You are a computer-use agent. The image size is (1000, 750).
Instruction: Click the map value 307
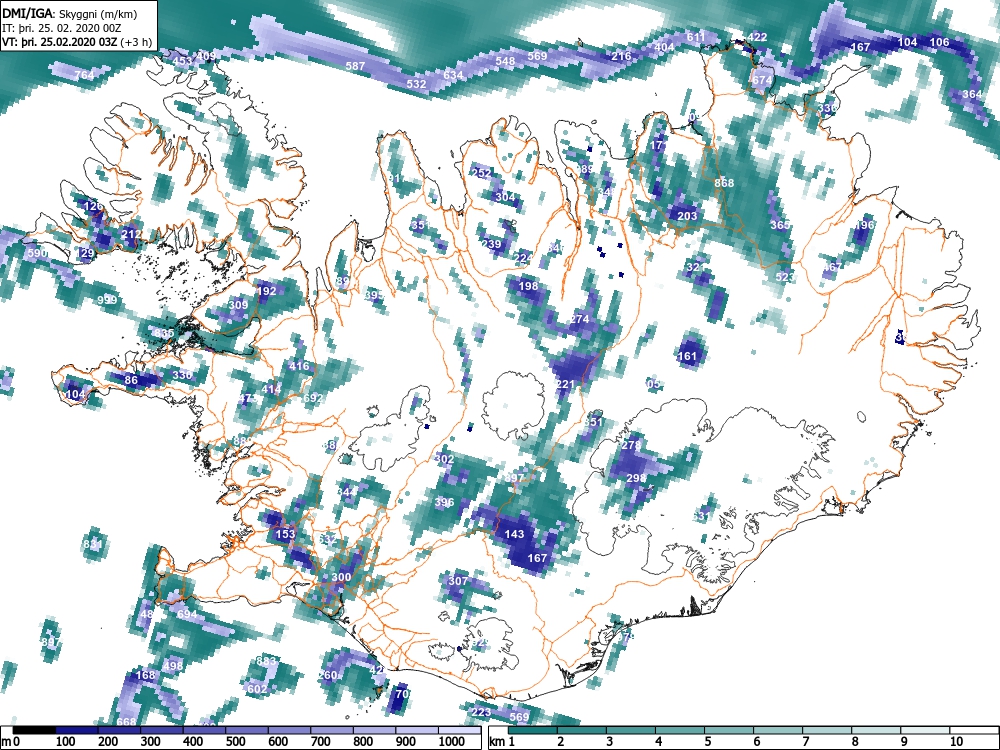coord(458,581)
